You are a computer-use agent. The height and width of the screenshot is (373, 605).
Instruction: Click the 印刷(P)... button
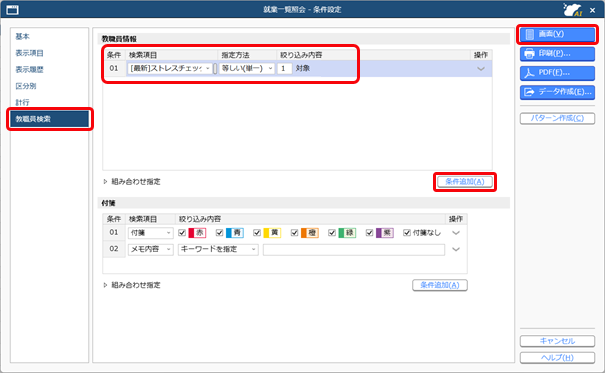(557, 54)
